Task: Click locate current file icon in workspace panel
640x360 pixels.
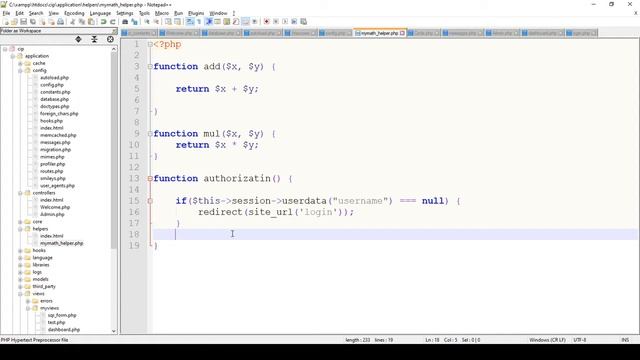Action: (x=110, y=39)
